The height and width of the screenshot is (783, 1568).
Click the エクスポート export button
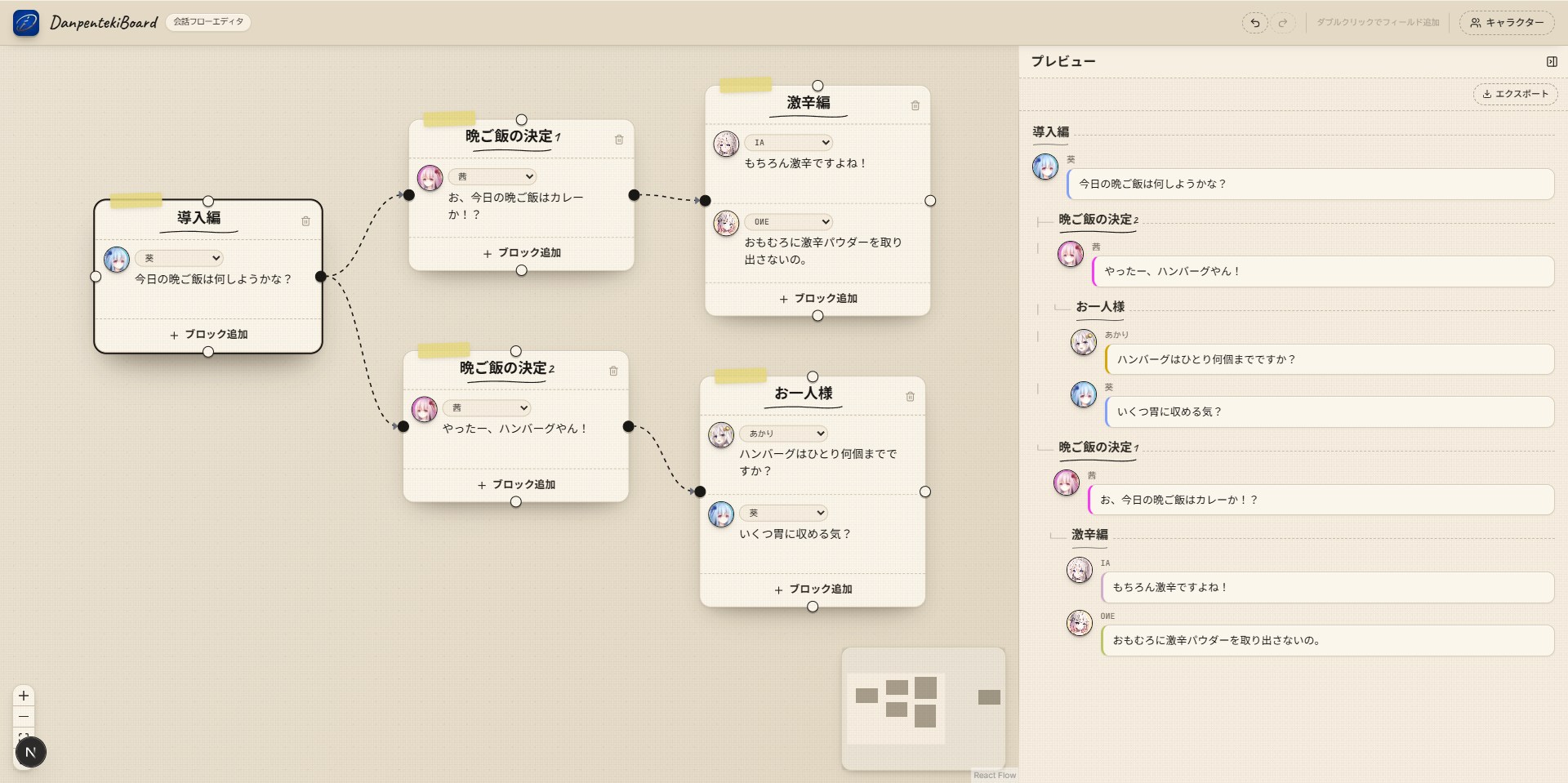pos(1516,94)
